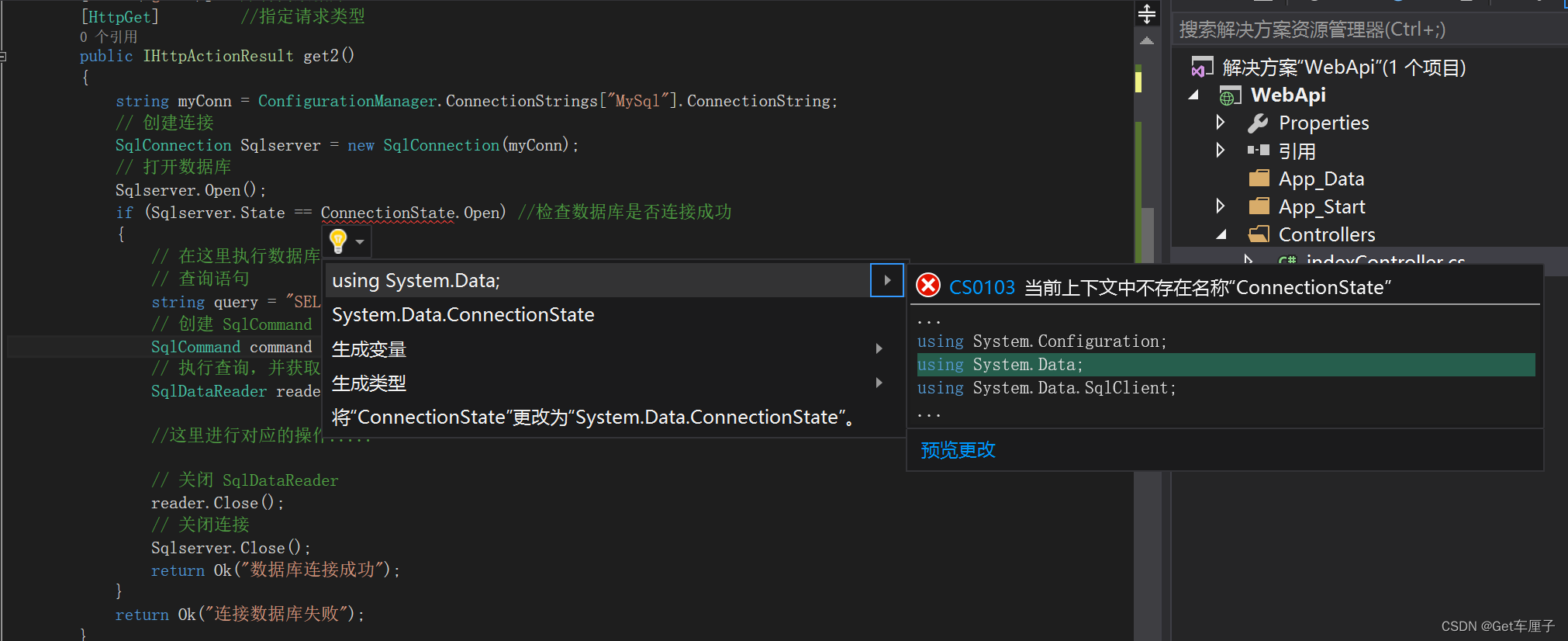This screenshot has width=1568, height=641.
Task: Click 'using System.Configuration;' preview line
Action: 1041,341
